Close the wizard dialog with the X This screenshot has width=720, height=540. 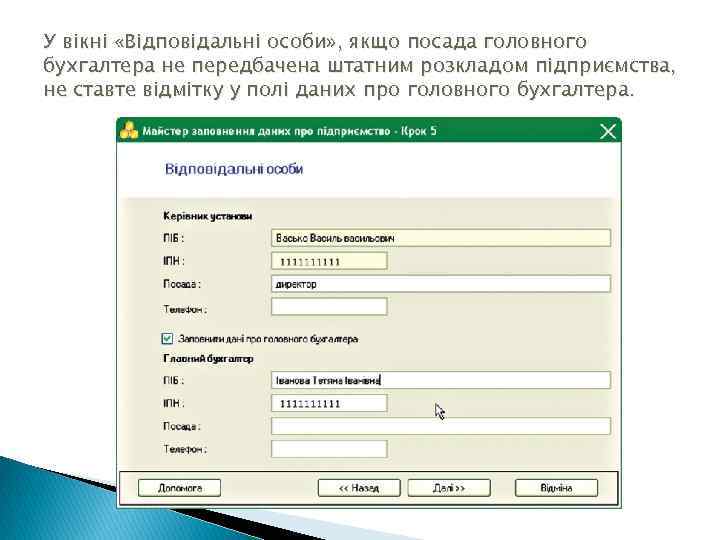(608, 131)
